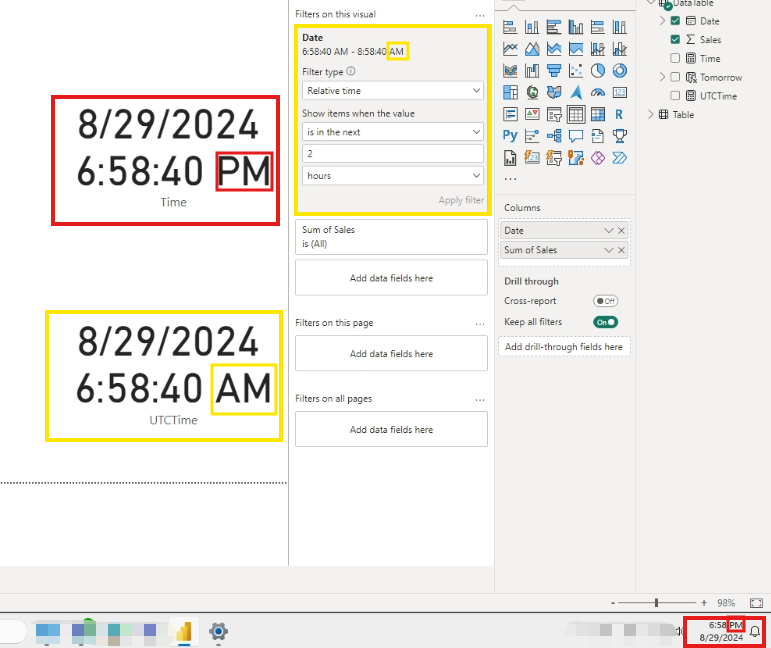Select the ribbon chart visual
The image size is (771, 648).
pos(510,71)
